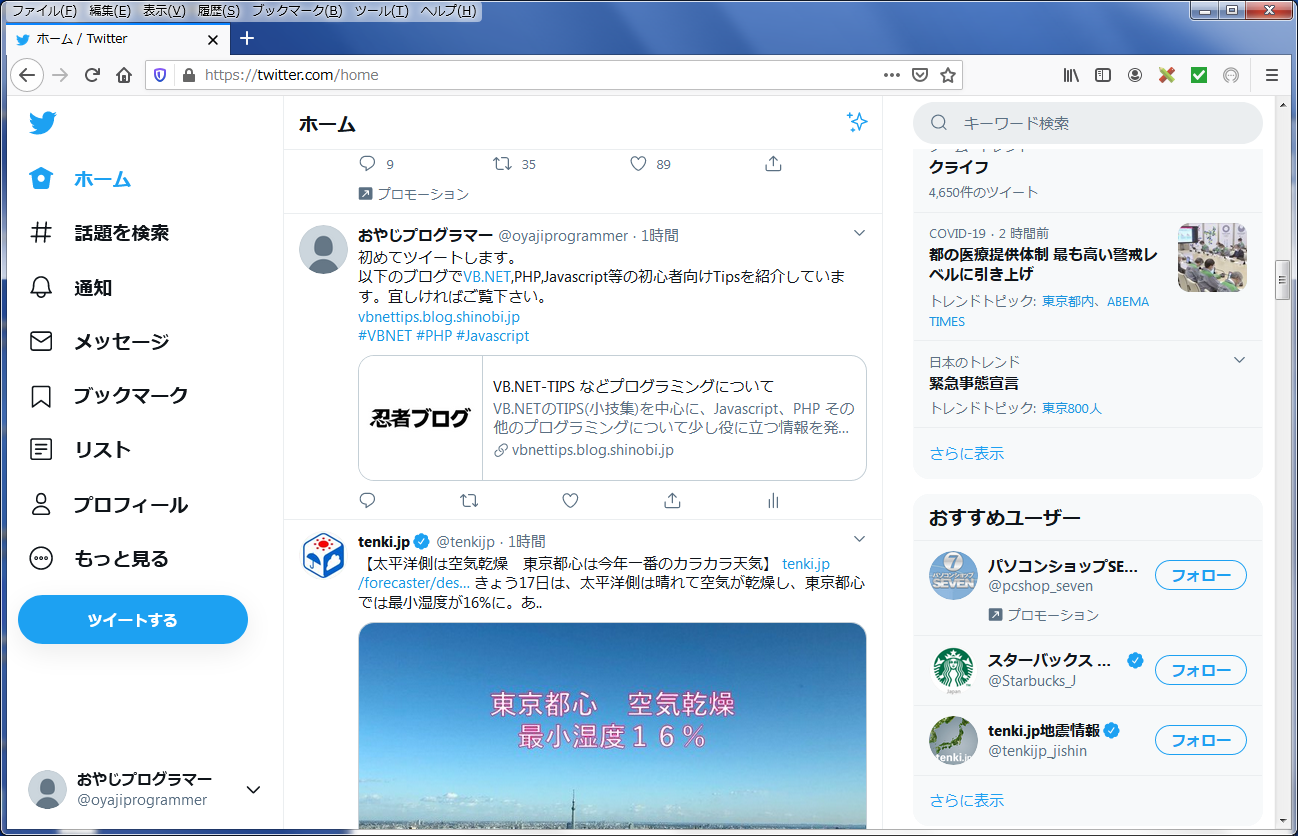
Task: Open メッセージ messages page
Action: 98,341
